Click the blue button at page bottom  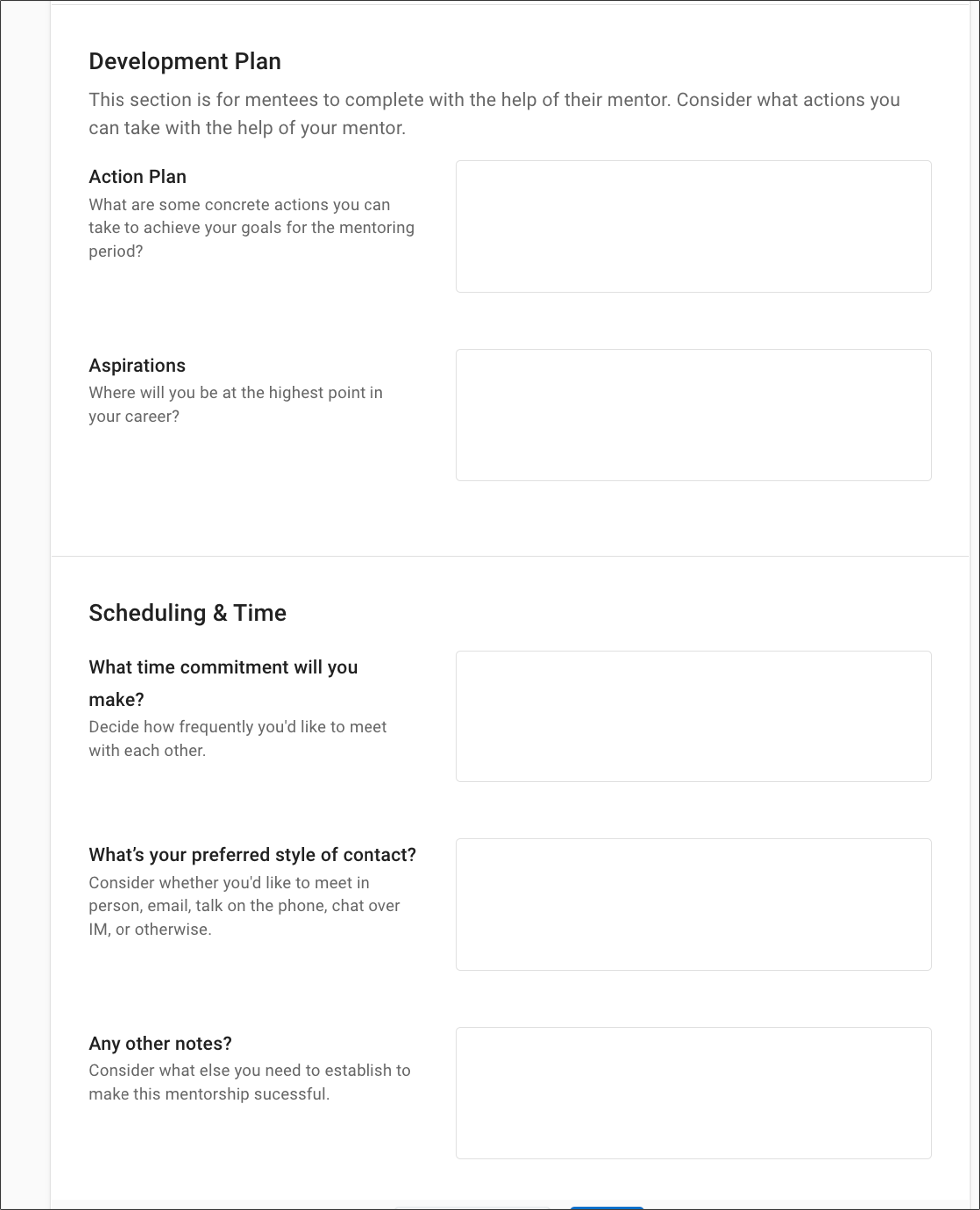click(x=607, y=1208)
